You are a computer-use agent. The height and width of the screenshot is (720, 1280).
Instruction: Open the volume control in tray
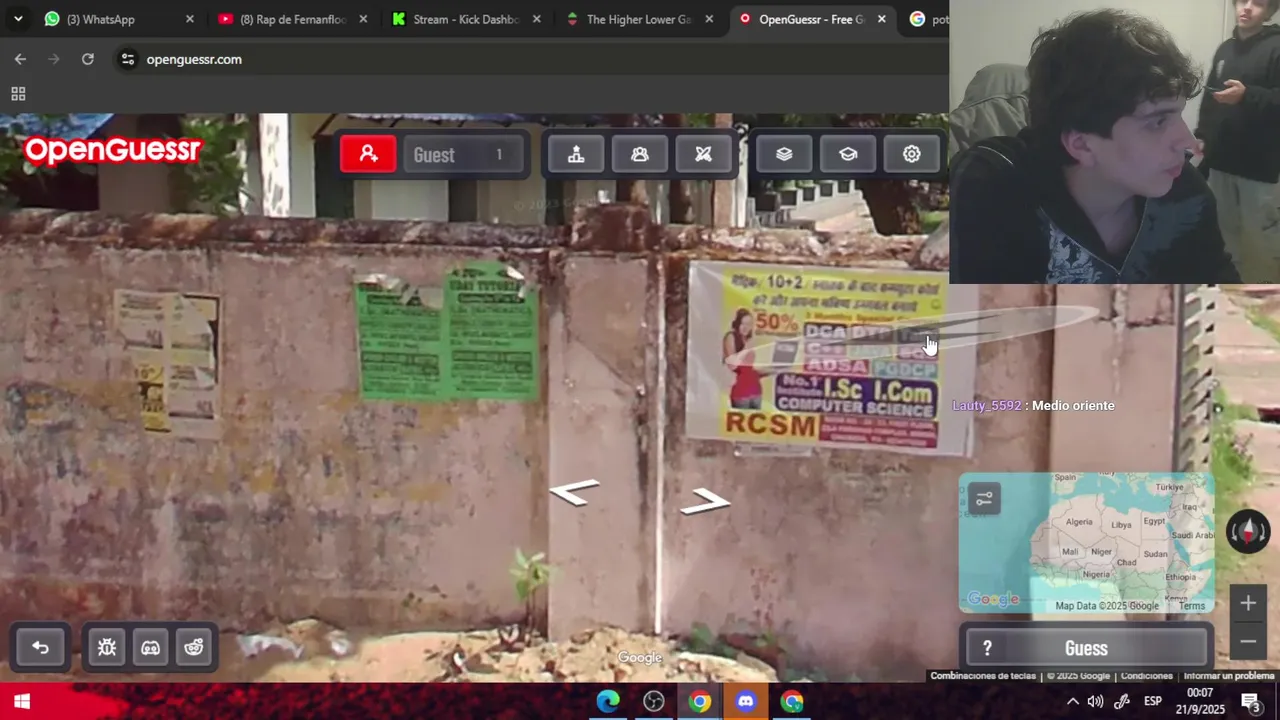(x=1095, y=701)
